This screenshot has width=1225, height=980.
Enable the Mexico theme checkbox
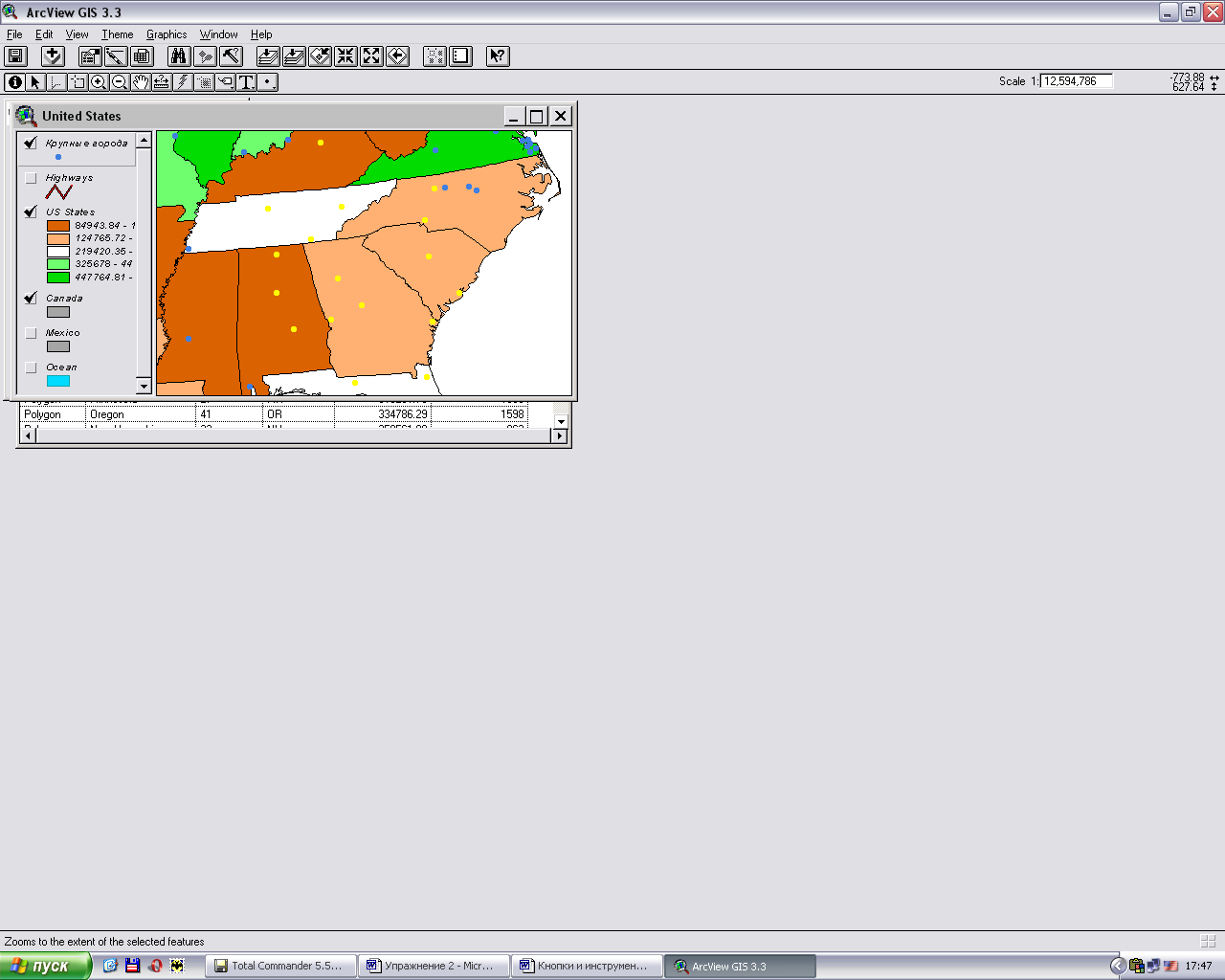point(31,333)
